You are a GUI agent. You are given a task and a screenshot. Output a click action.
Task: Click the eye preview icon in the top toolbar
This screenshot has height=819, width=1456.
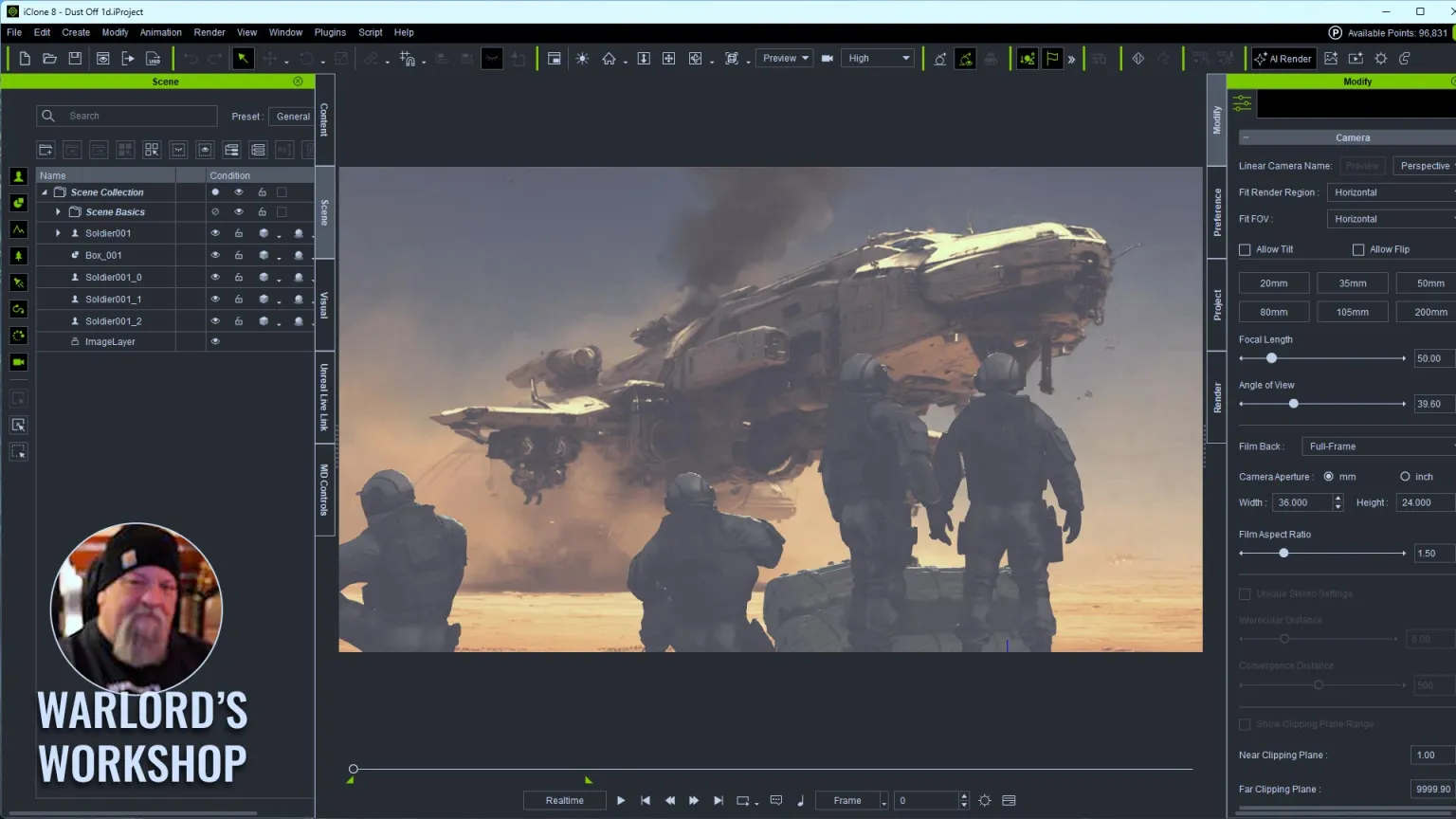[102, 59]
